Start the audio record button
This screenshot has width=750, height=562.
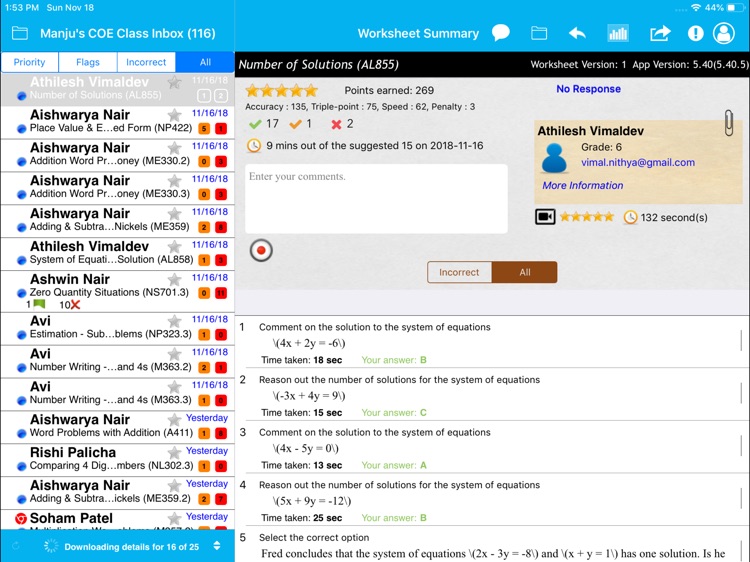(261, 250)
